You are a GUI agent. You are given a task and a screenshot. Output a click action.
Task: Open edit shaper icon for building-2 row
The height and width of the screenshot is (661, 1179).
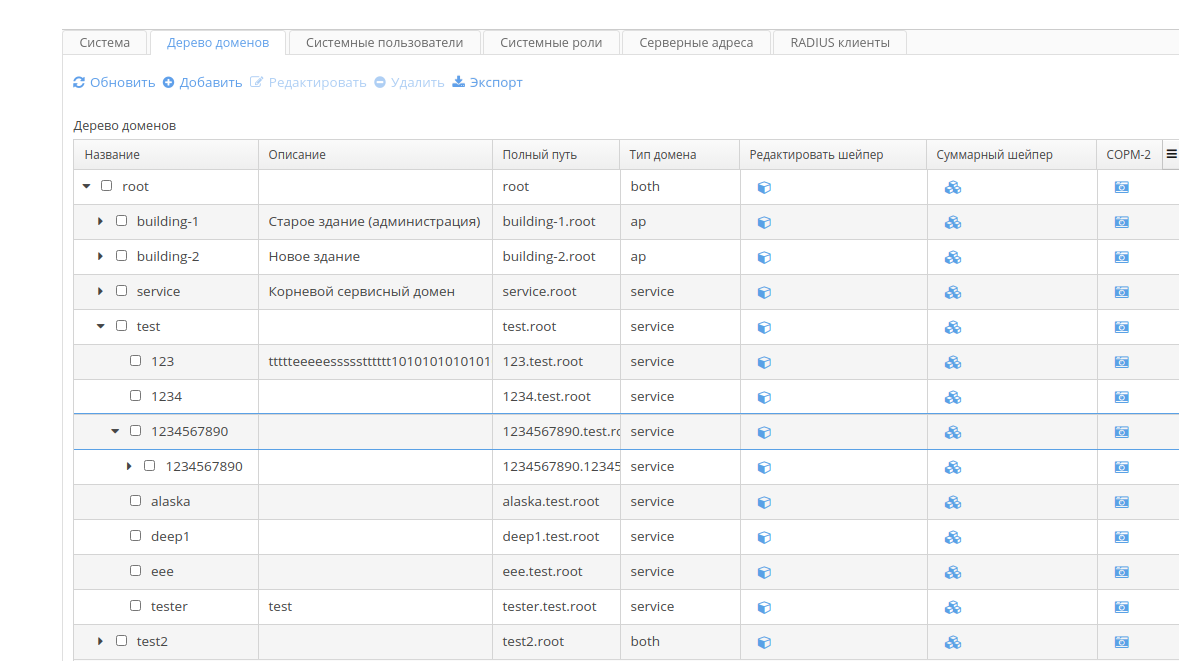point(764,257)
